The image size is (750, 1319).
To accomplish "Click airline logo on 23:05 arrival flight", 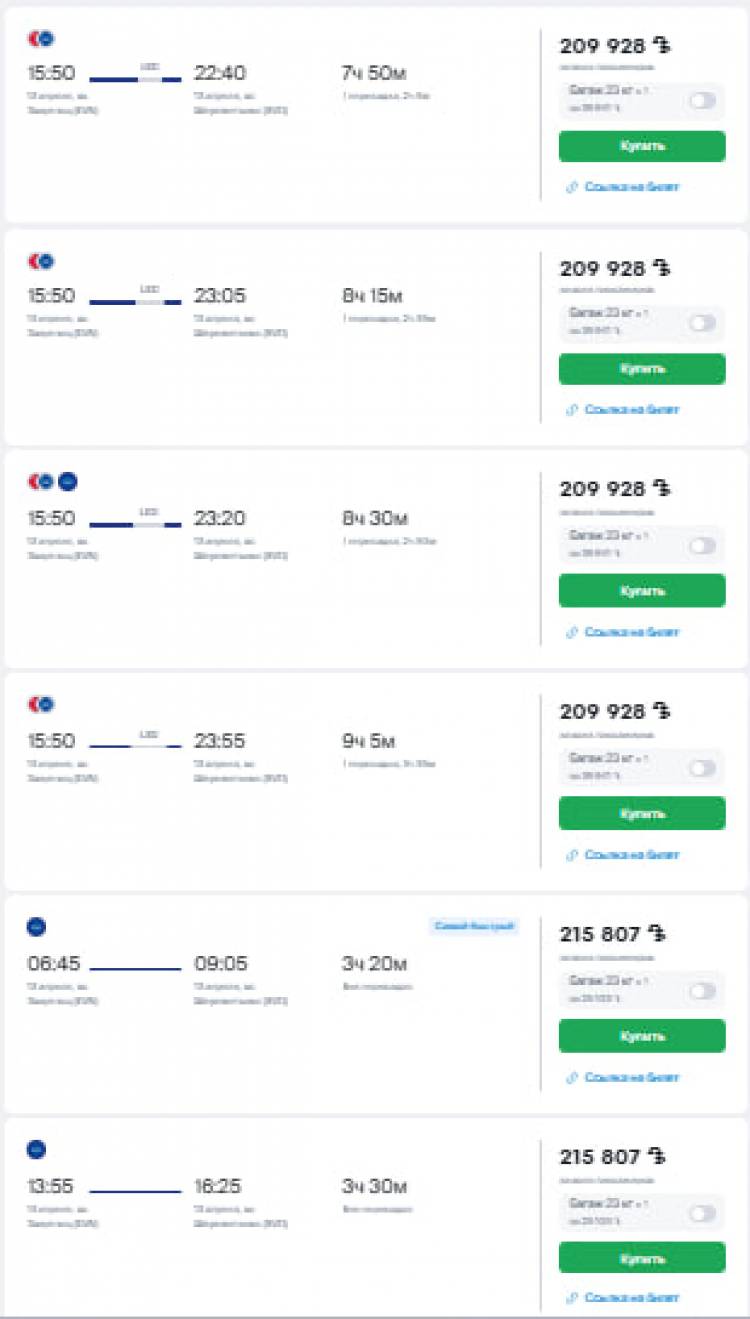I will click(41, 261).
